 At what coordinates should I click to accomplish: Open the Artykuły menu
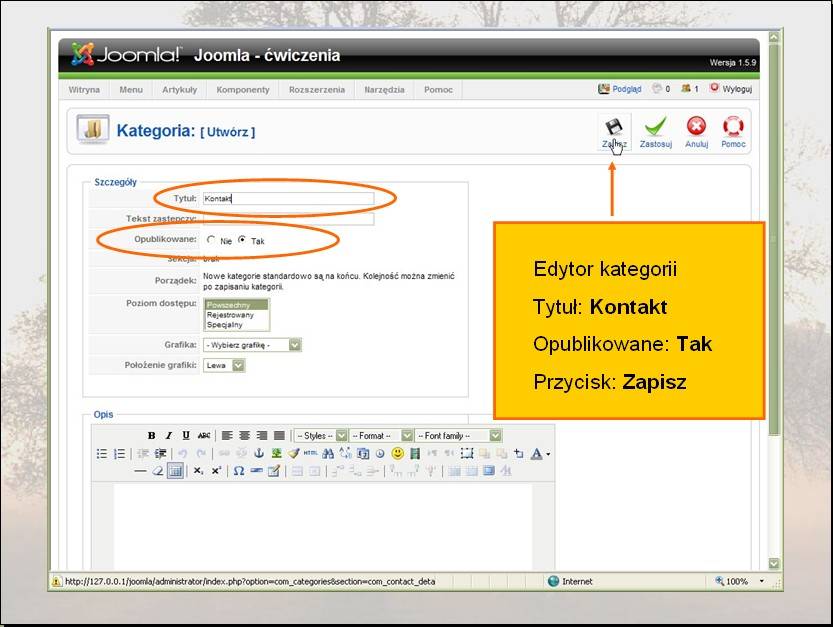click(180, 90)
